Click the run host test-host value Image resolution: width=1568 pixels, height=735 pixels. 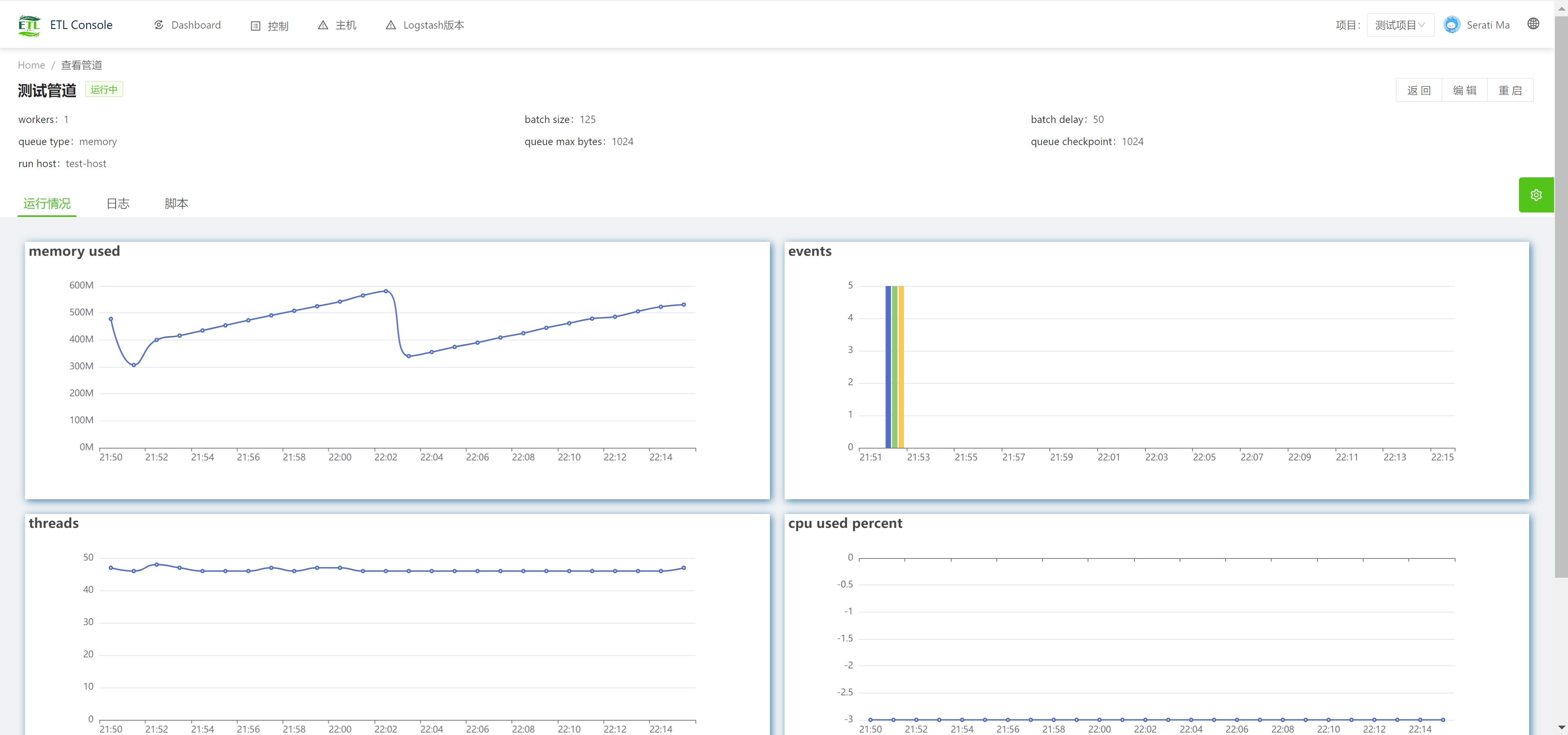pyautogui.click(x=86, y=164)
